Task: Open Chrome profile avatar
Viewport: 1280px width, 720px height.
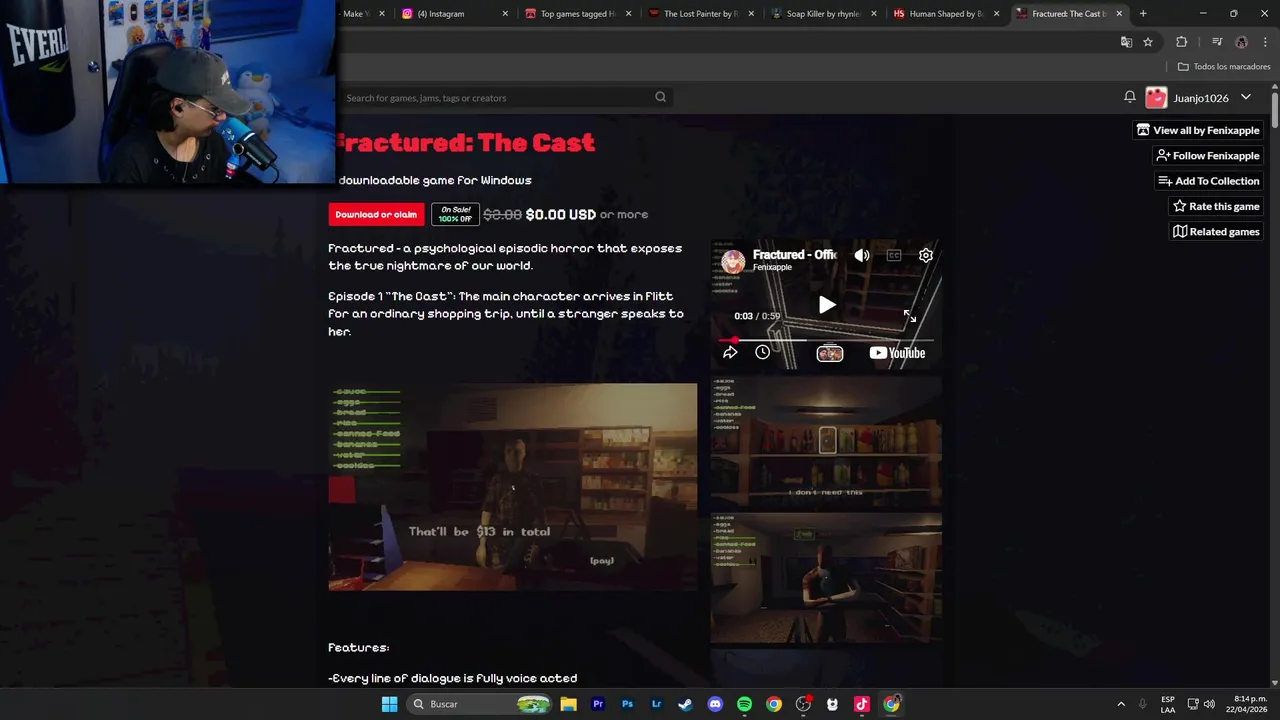Action: [x=1241, y=42]
